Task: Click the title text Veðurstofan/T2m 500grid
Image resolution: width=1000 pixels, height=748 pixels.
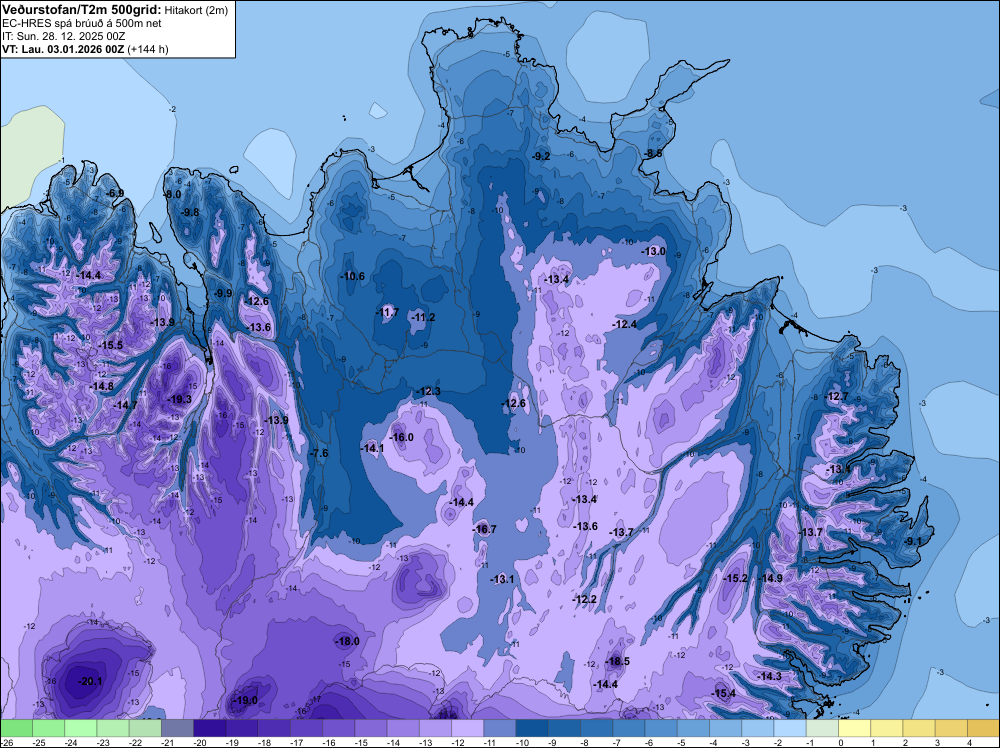Action: coord(80,10)
